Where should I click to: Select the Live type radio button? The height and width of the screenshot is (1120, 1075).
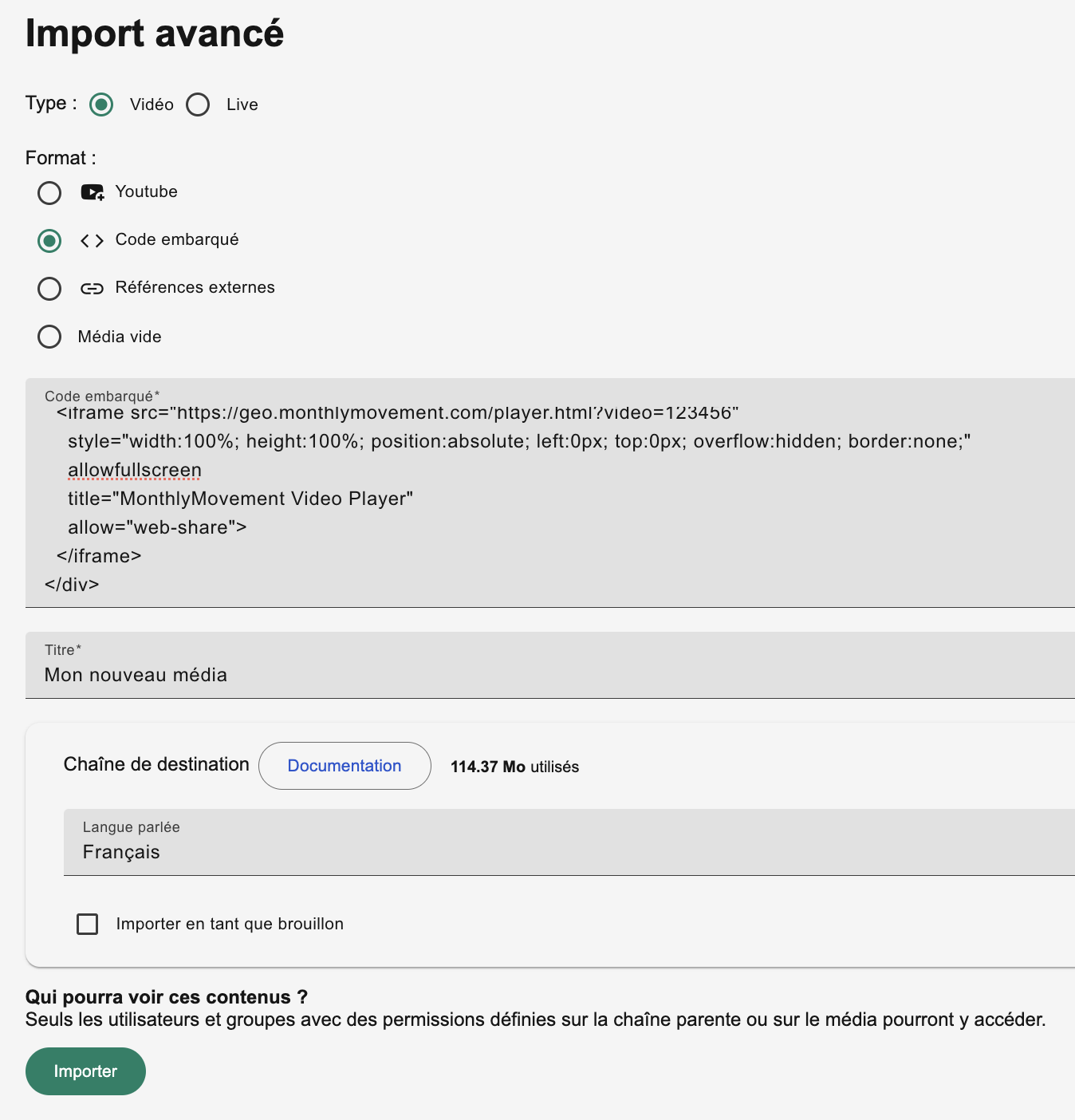click(198, 105)
